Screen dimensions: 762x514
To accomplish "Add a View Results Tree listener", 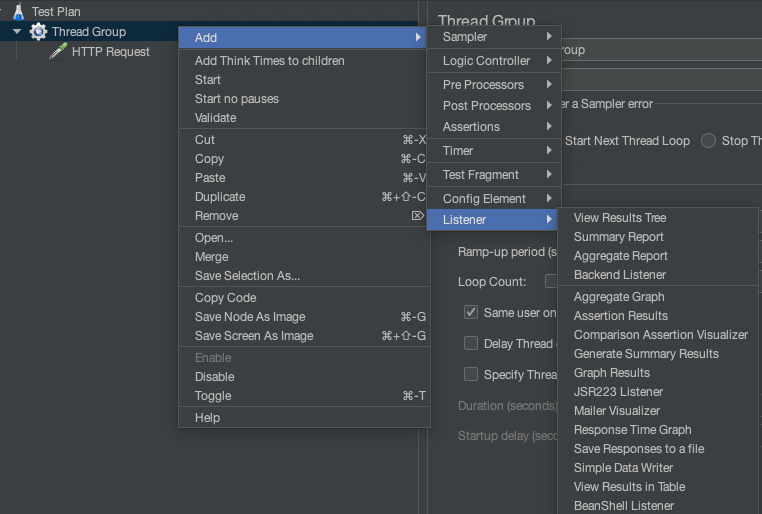I will pos(658,218).
